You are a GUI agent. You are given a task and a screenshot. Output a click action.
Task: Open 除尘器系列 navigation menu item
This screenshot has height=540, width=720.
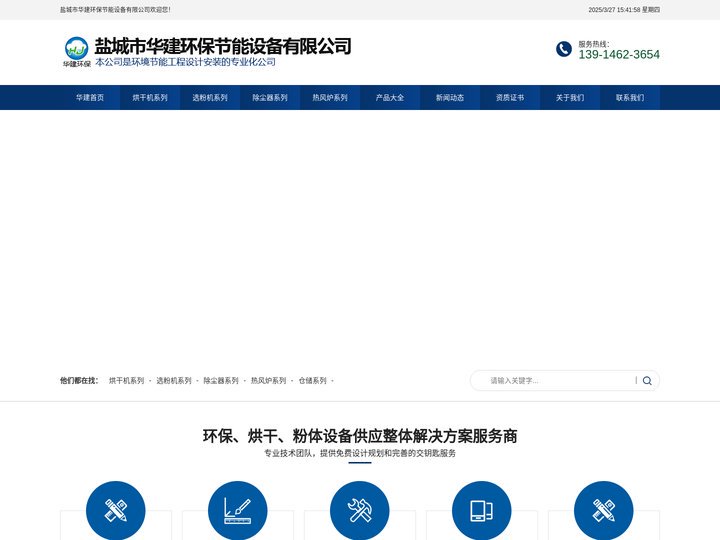pos(270,97)
